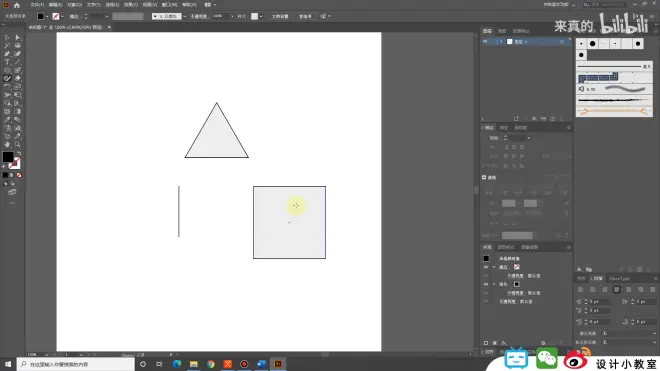Open the fill color dropdown arrow
Viewport: 660px width, 371px height.
(x=47, y=16)
